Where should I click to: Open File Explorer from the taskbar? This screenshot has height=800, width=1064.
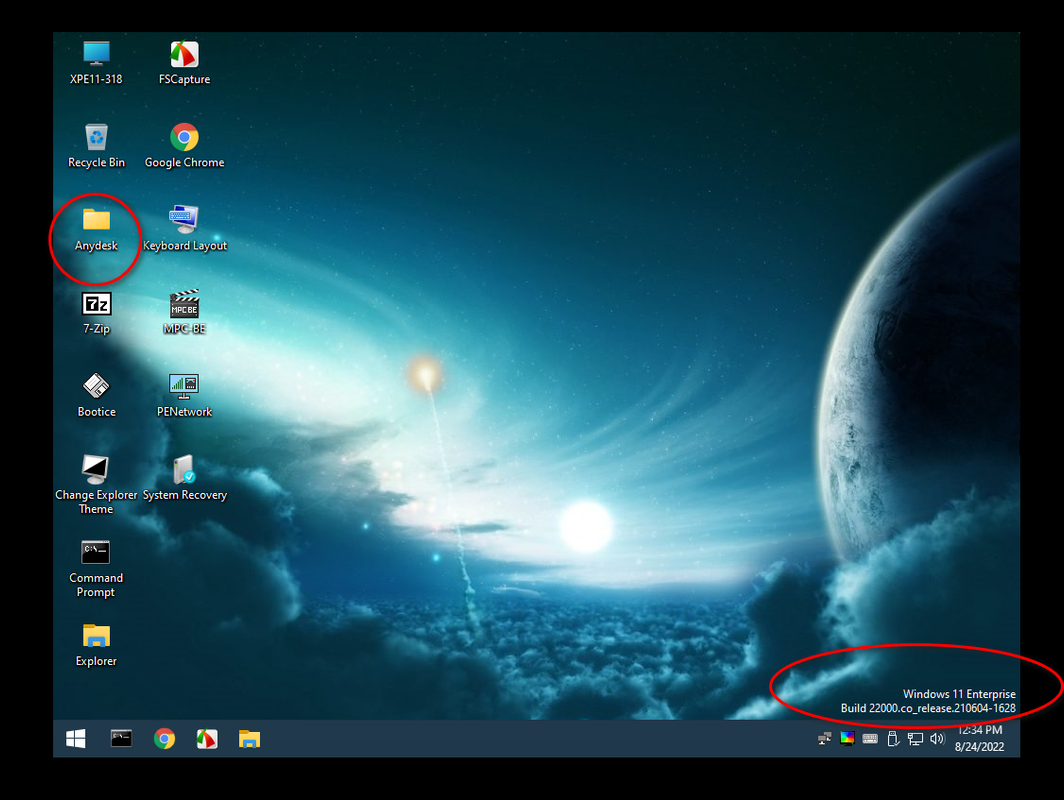coord(249,738)
